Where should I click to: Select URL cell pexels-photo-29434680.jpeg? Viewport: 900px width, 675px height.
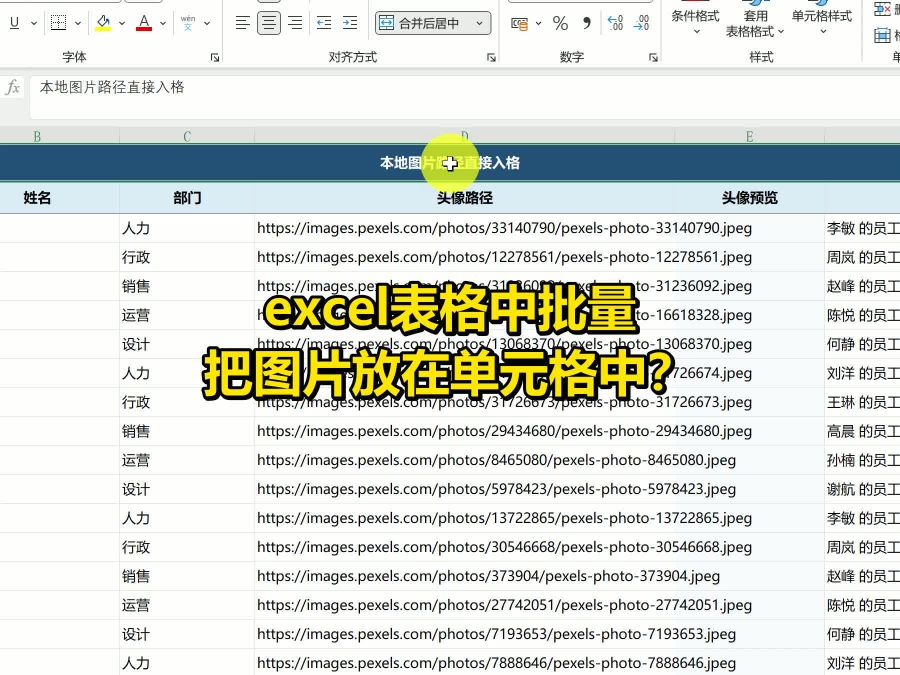pyautogui.click(x=464, y=431)
